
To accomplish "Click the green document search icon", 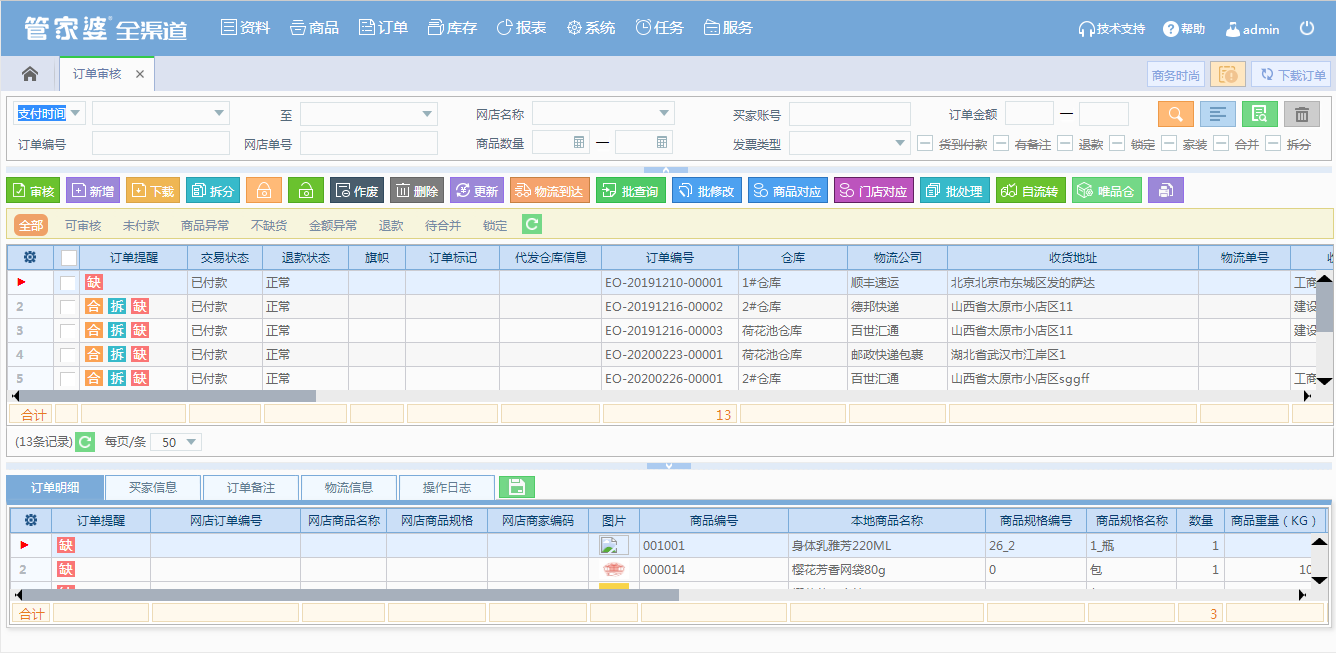I will point(1260,114).
